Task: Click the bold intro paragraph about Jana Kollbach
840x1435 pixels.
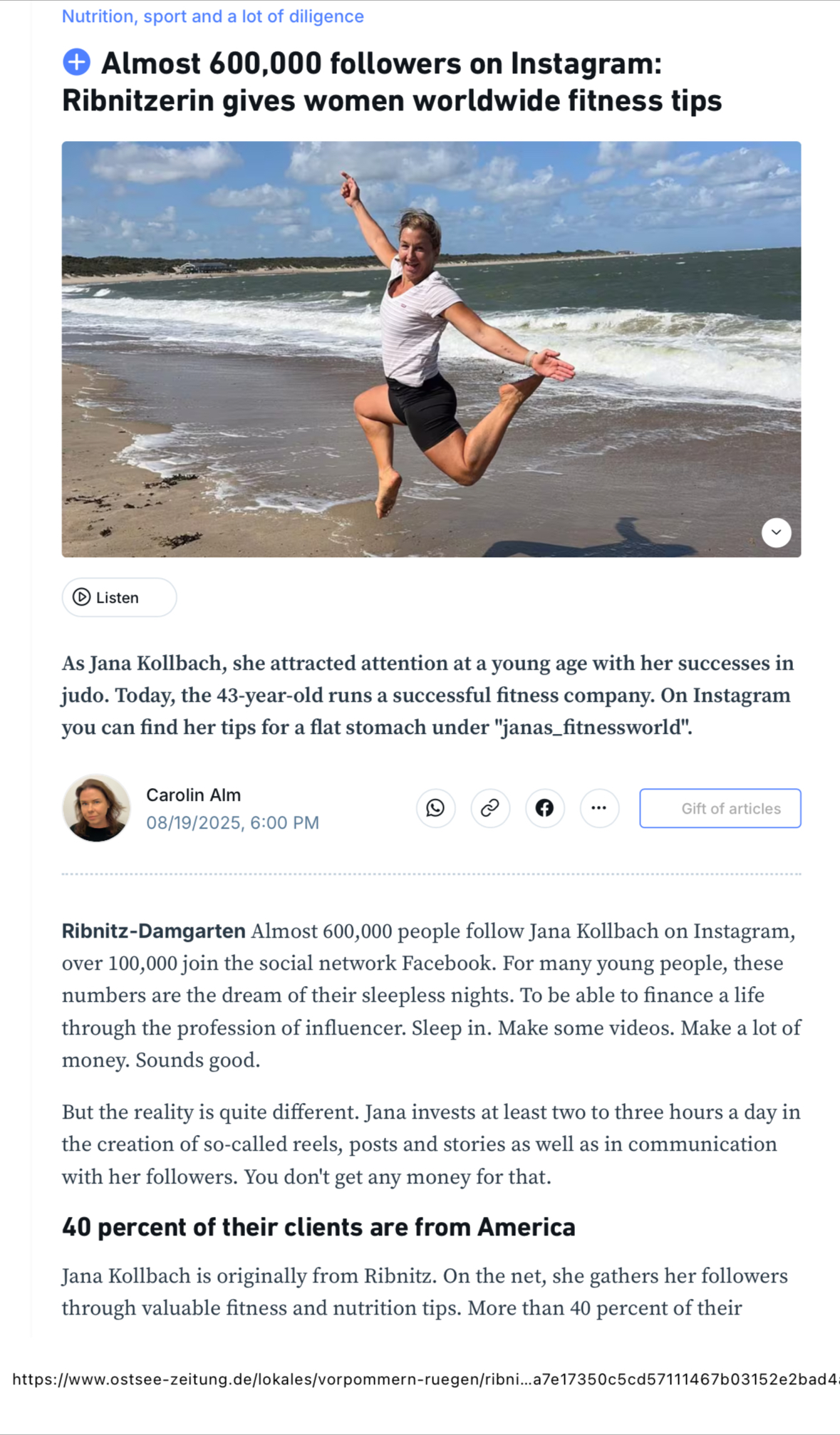Action: [x=427, y=695]
